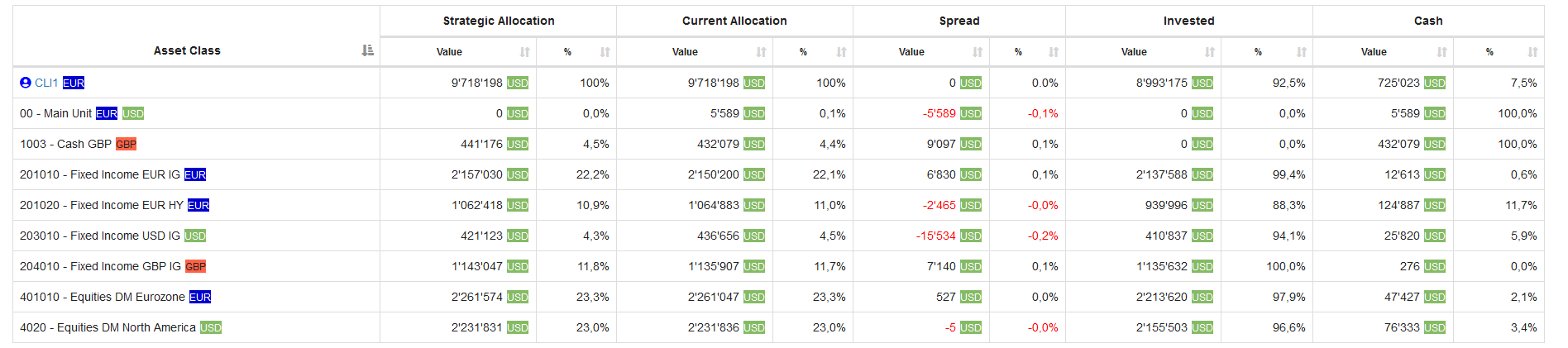Click the EUR badge beside CLI1
The image size is (1568, 348).
click(74, 83)
